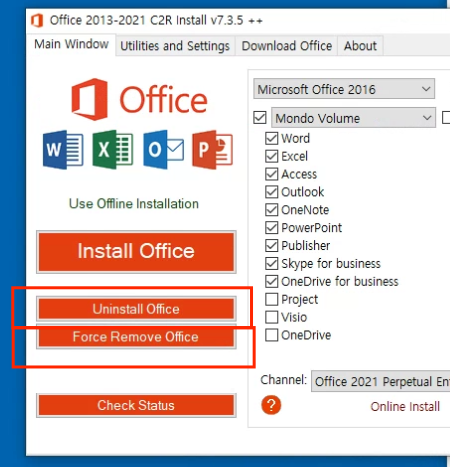Switch to the Main Window tab
The width and height of the screenshot is (450, 467).
click(x=71, y=44)
